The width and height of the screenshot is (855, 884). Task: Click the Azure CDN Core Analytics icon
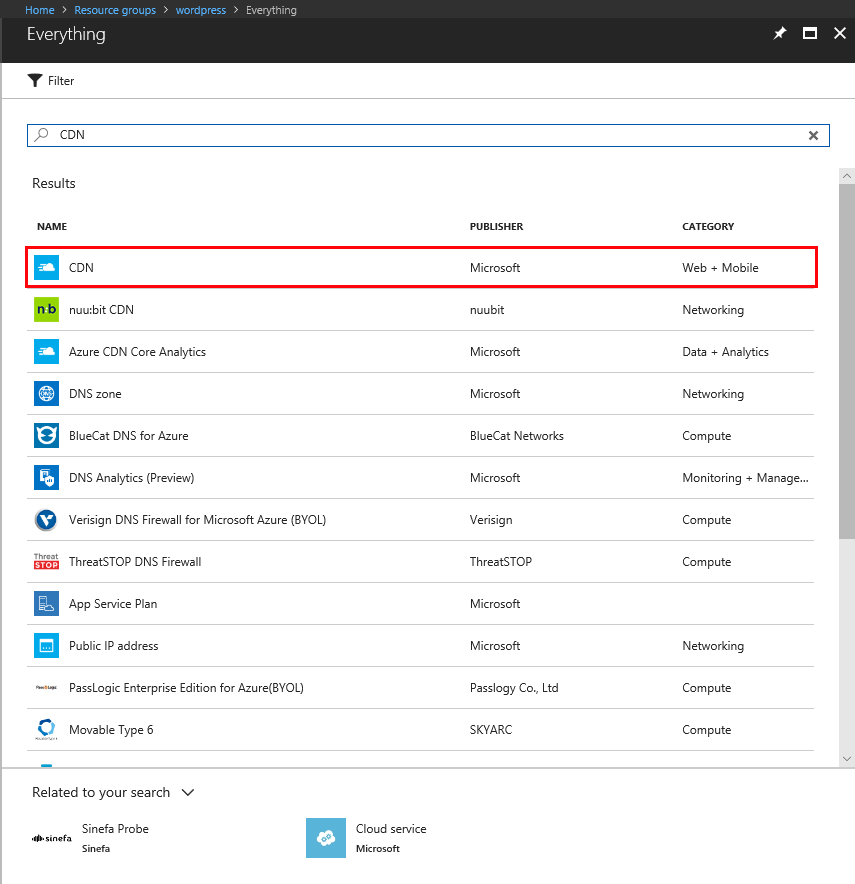46,351
